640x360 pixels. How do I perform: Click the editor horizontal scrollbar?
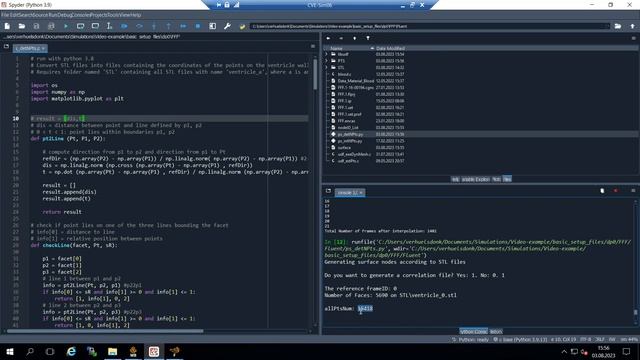click(x=105, y=331)
